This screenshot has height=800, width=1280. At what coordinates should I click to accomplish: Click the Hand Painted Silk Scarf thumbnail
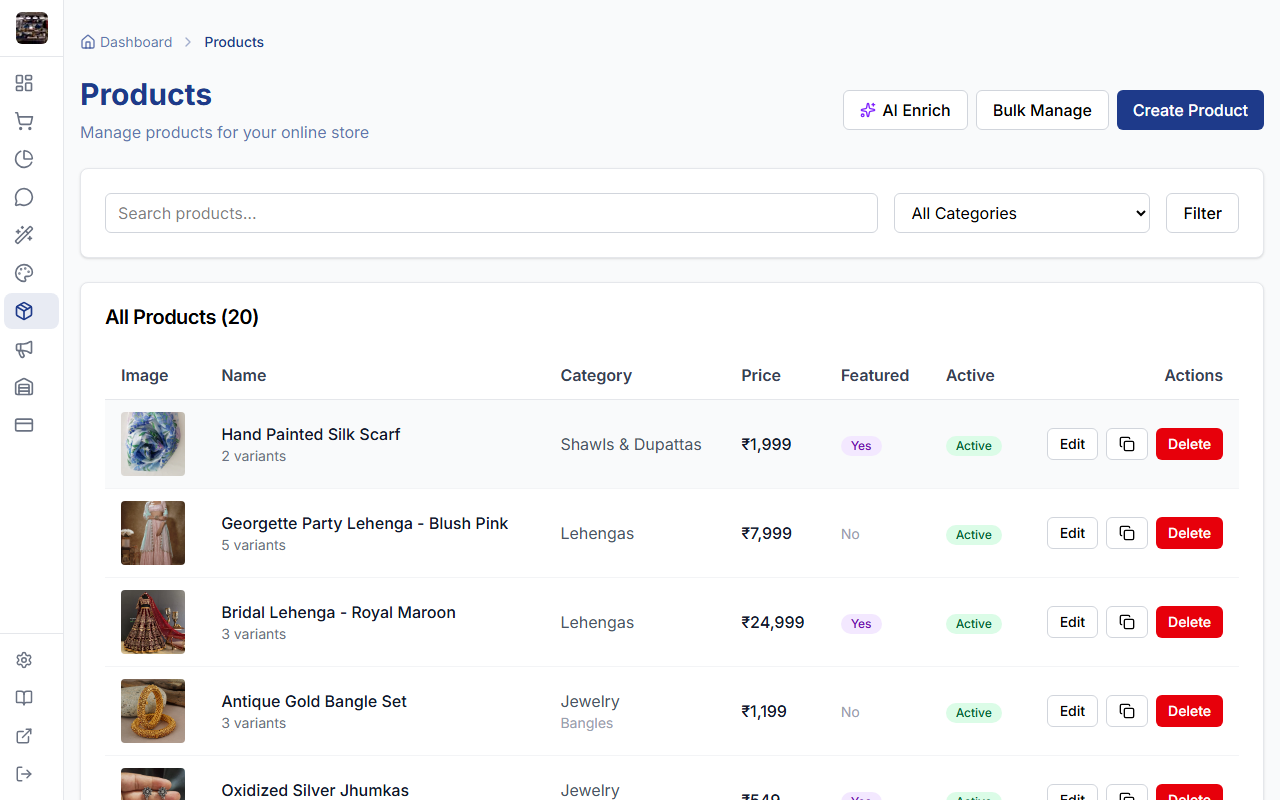(153, 444)
